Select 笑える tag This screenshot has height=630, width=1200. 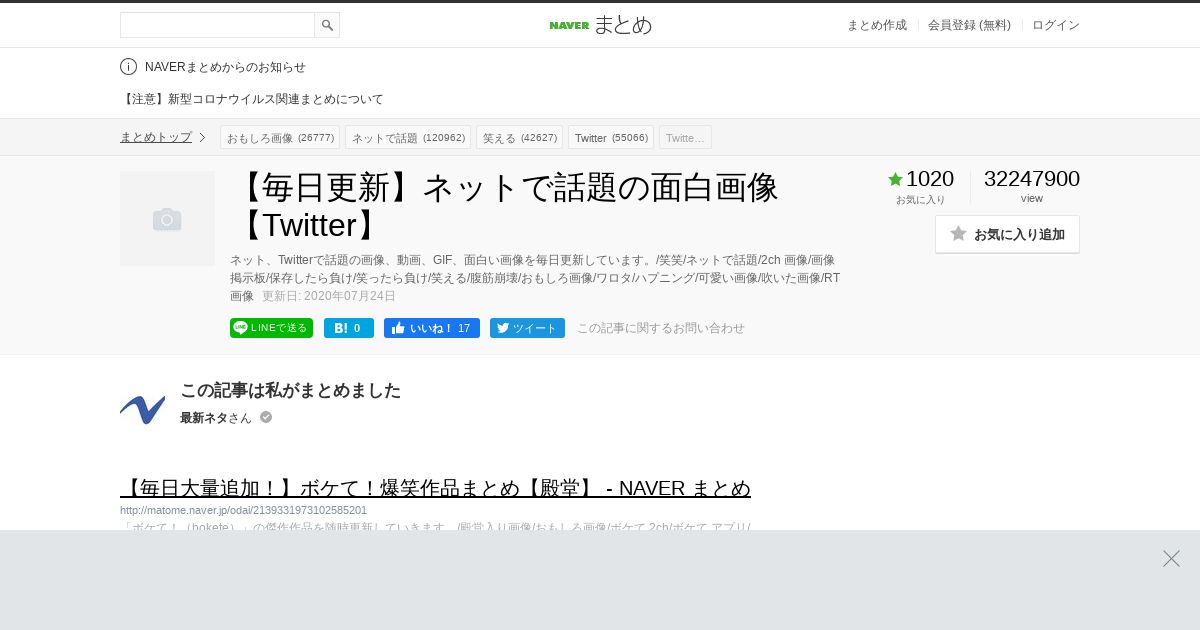(519, 137)
